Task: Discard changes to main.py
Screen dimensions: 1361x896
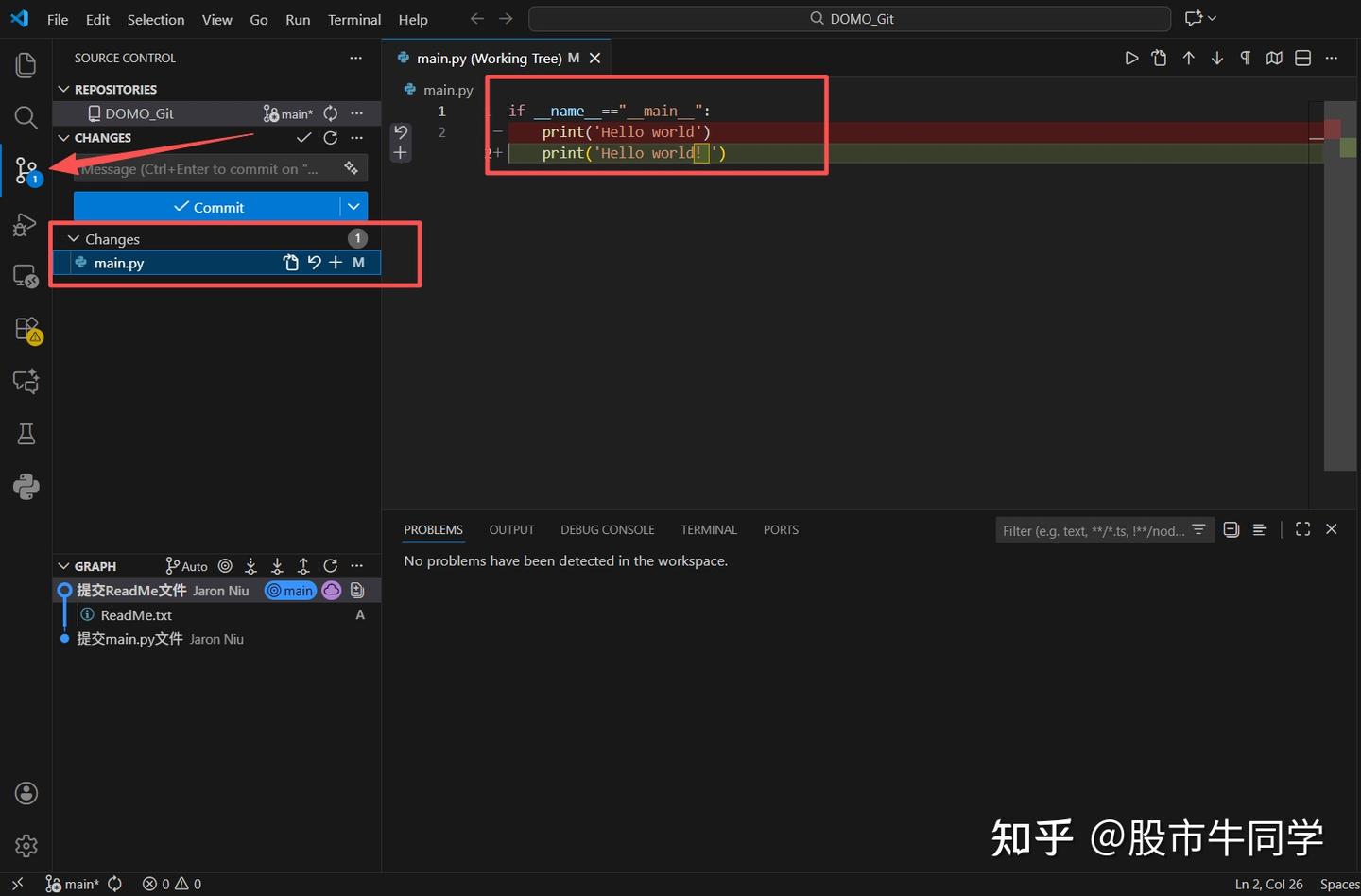Action: pos(314,263)
